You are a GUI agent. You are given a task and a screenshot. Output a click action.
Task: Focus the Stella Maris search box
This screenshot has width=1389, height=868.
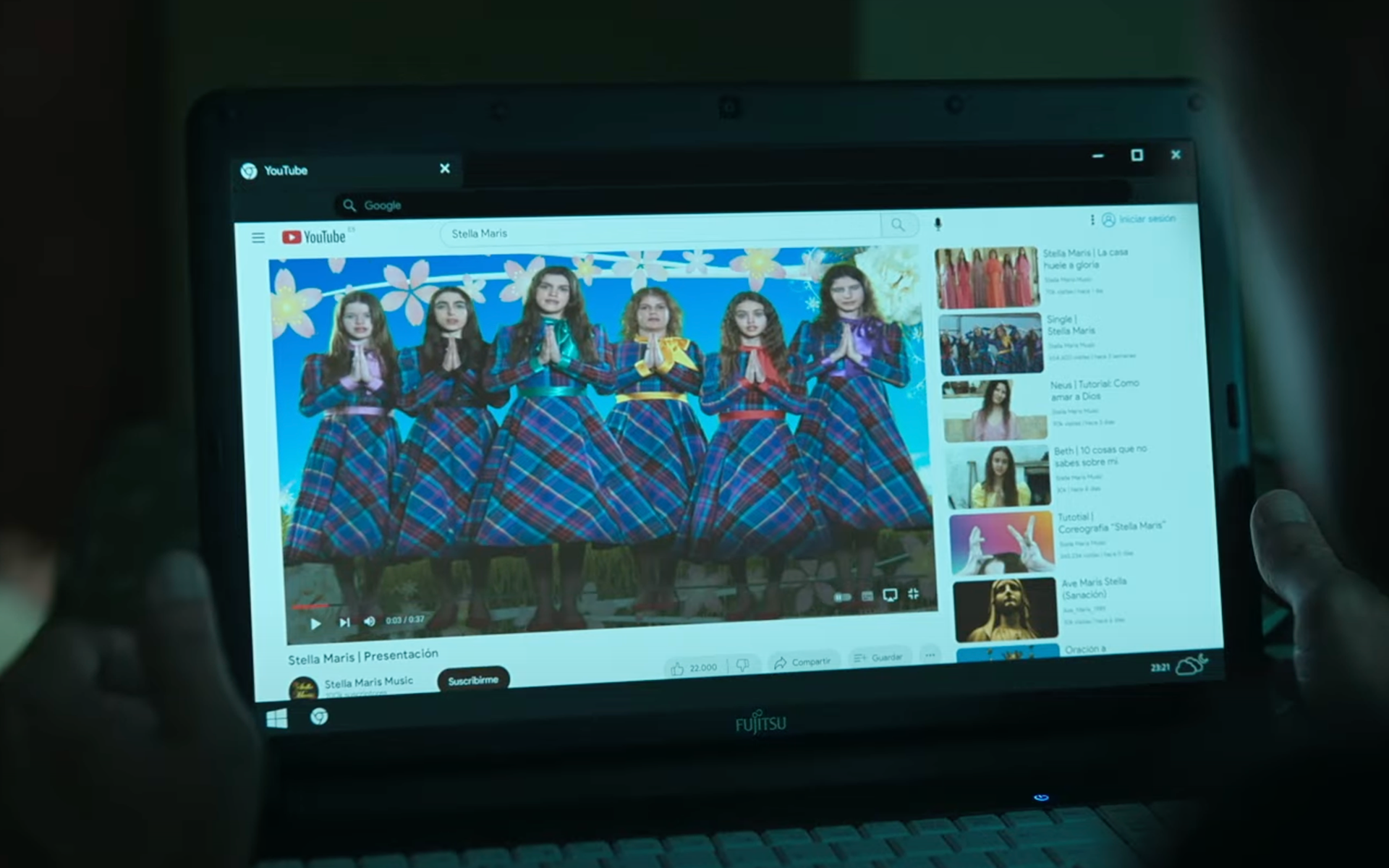[x=660, y=231]
